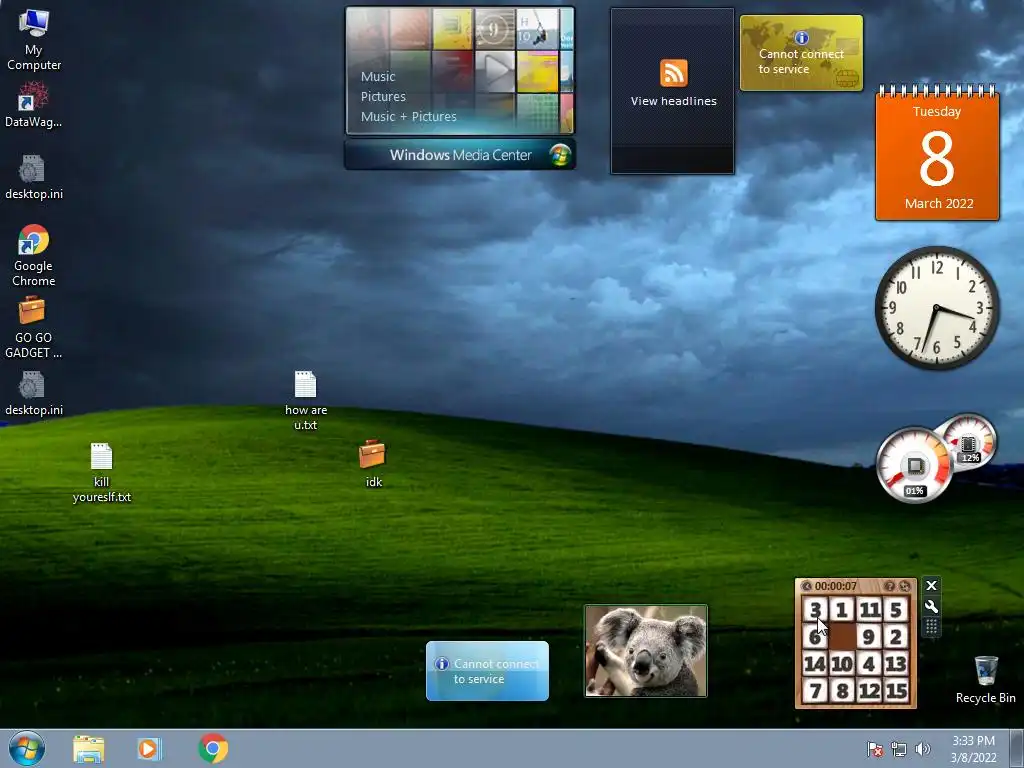Click the CPU usage dial showing 01%
This screenshot has width=1024, height=768.
[x=914, y=466]
